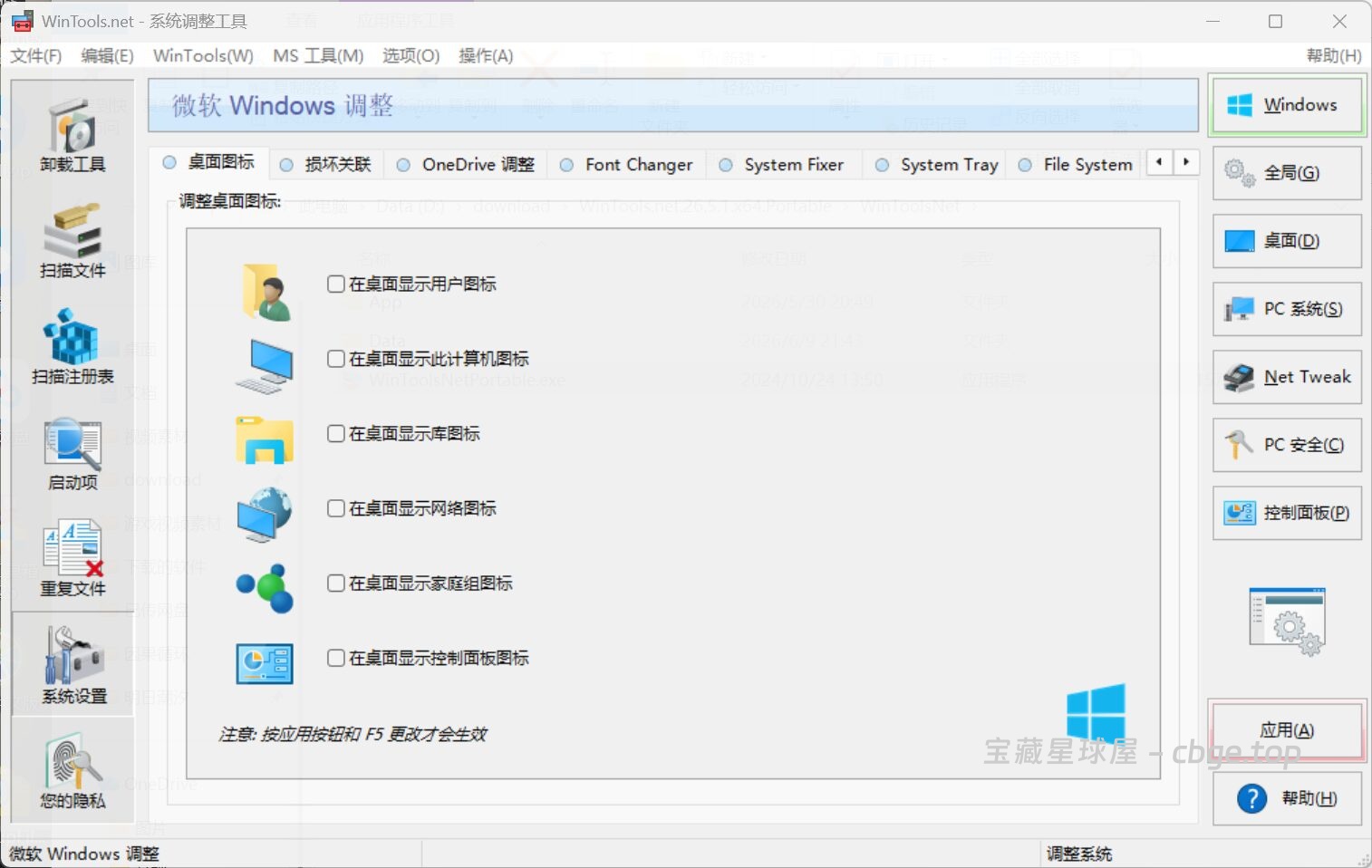Click the 微软 Windows 调整 header banner

(x=673, y=105)
